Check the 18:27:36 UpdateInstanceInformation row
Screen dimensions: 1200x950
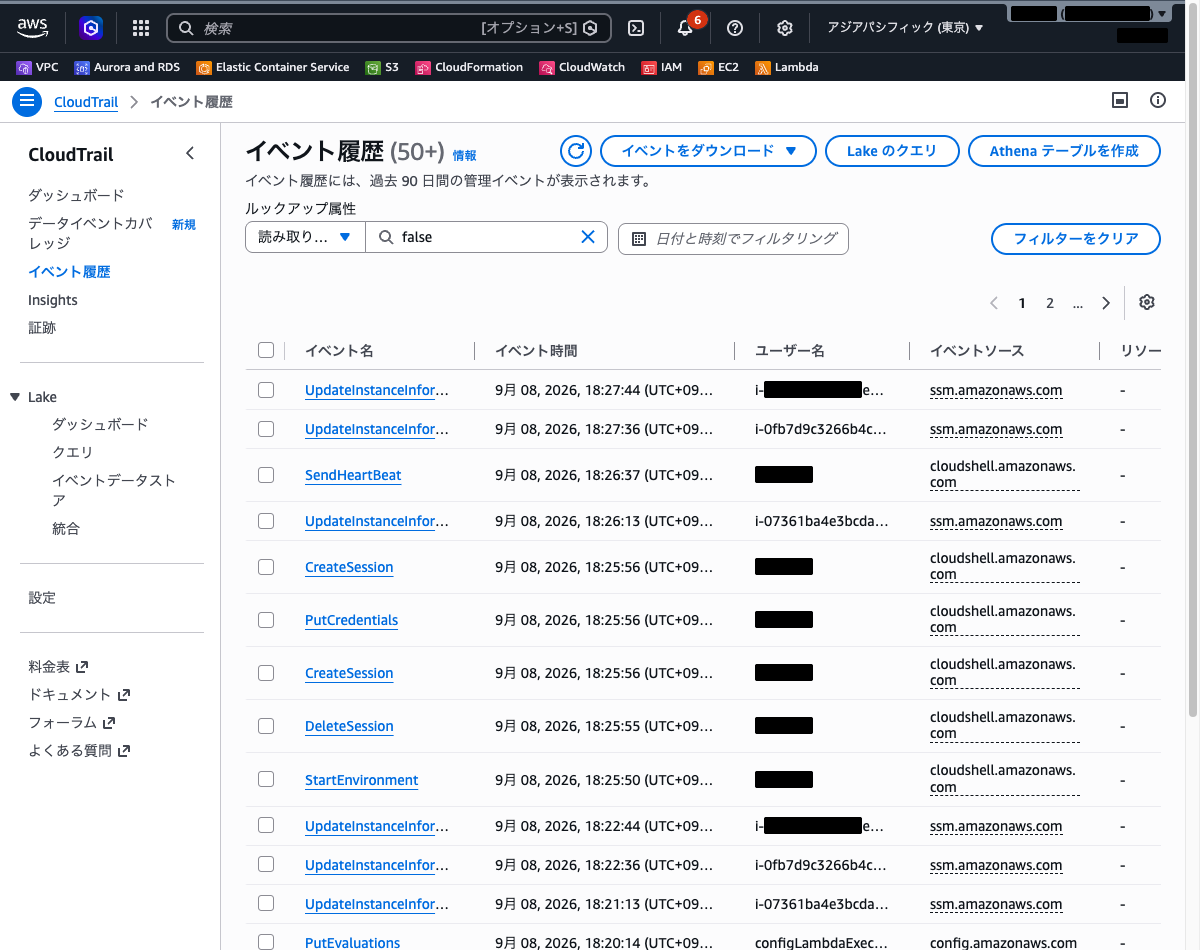[265, 429]
